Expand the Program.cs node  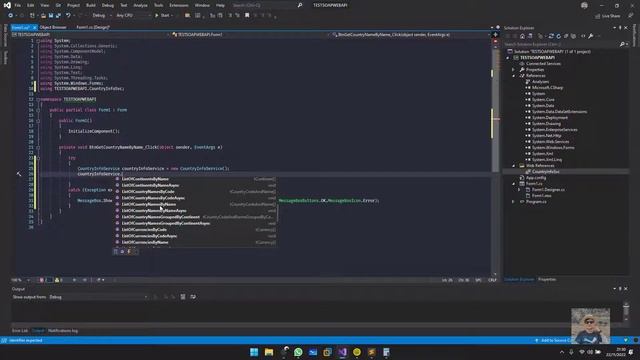(513, 202)
